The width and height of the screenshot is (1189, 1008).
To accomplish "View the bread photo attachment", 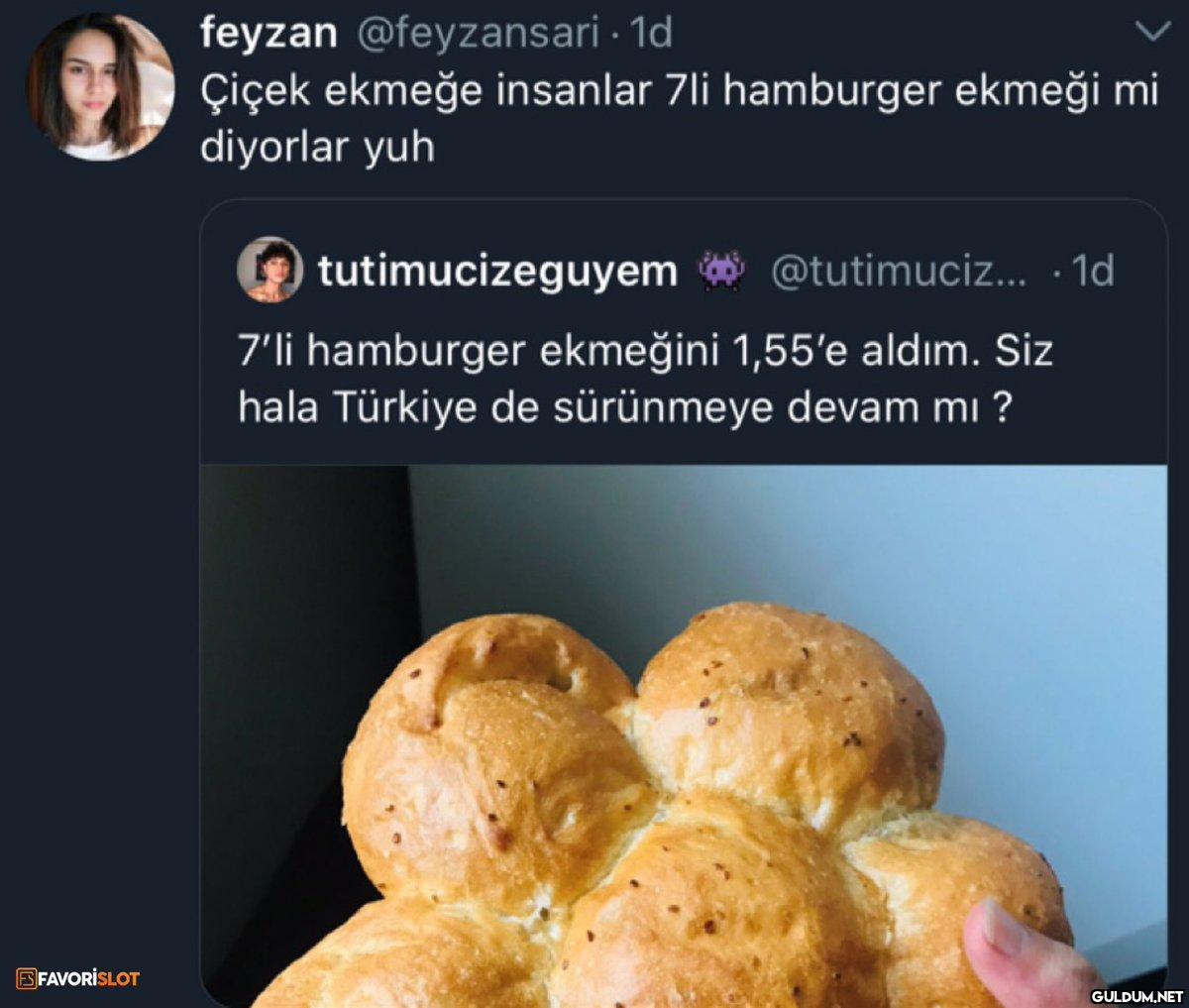I will [684, 736].
